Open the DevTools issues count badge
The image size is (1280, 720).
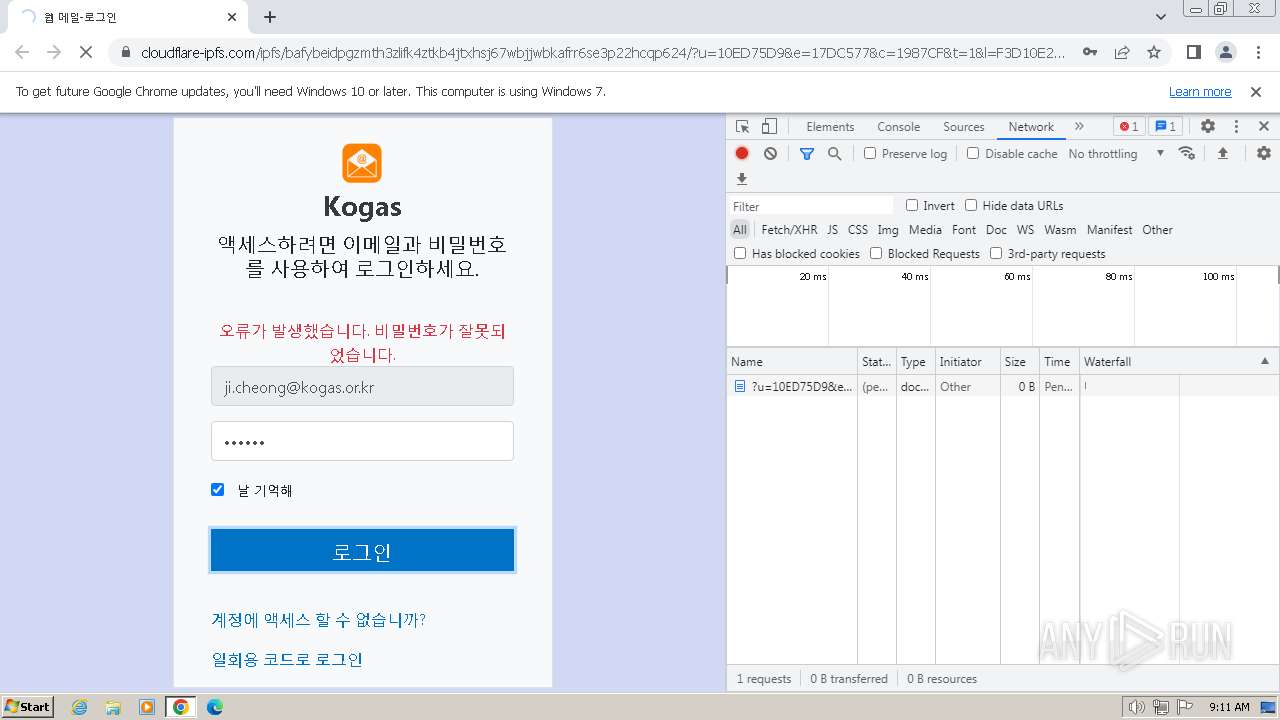1165,127
